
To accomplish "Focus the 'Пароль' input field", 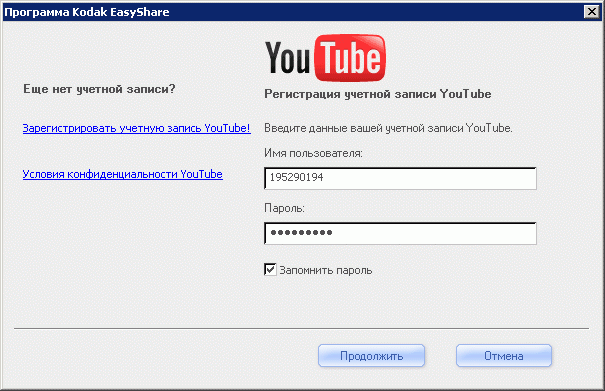I will 400,233.
